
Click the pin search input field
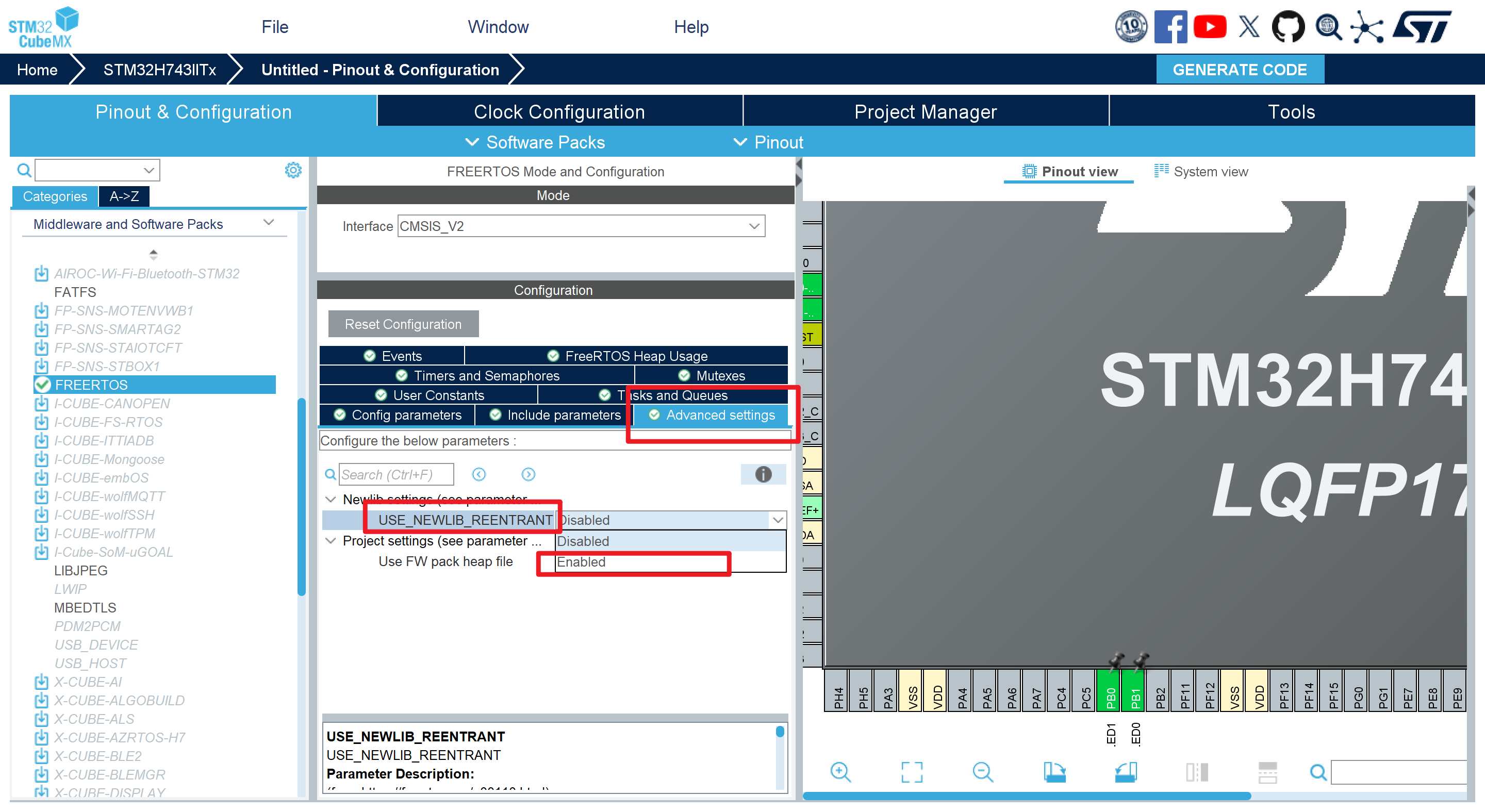tap(1399, 772)
